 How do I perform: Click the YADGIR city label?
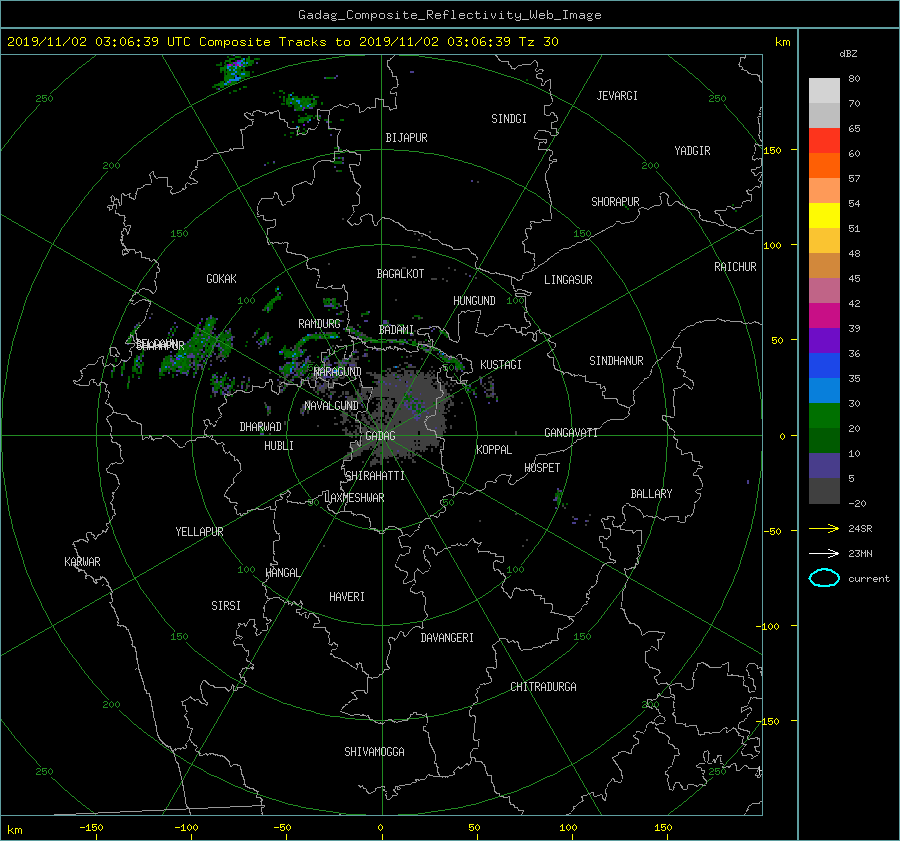[x=692, y=151]
